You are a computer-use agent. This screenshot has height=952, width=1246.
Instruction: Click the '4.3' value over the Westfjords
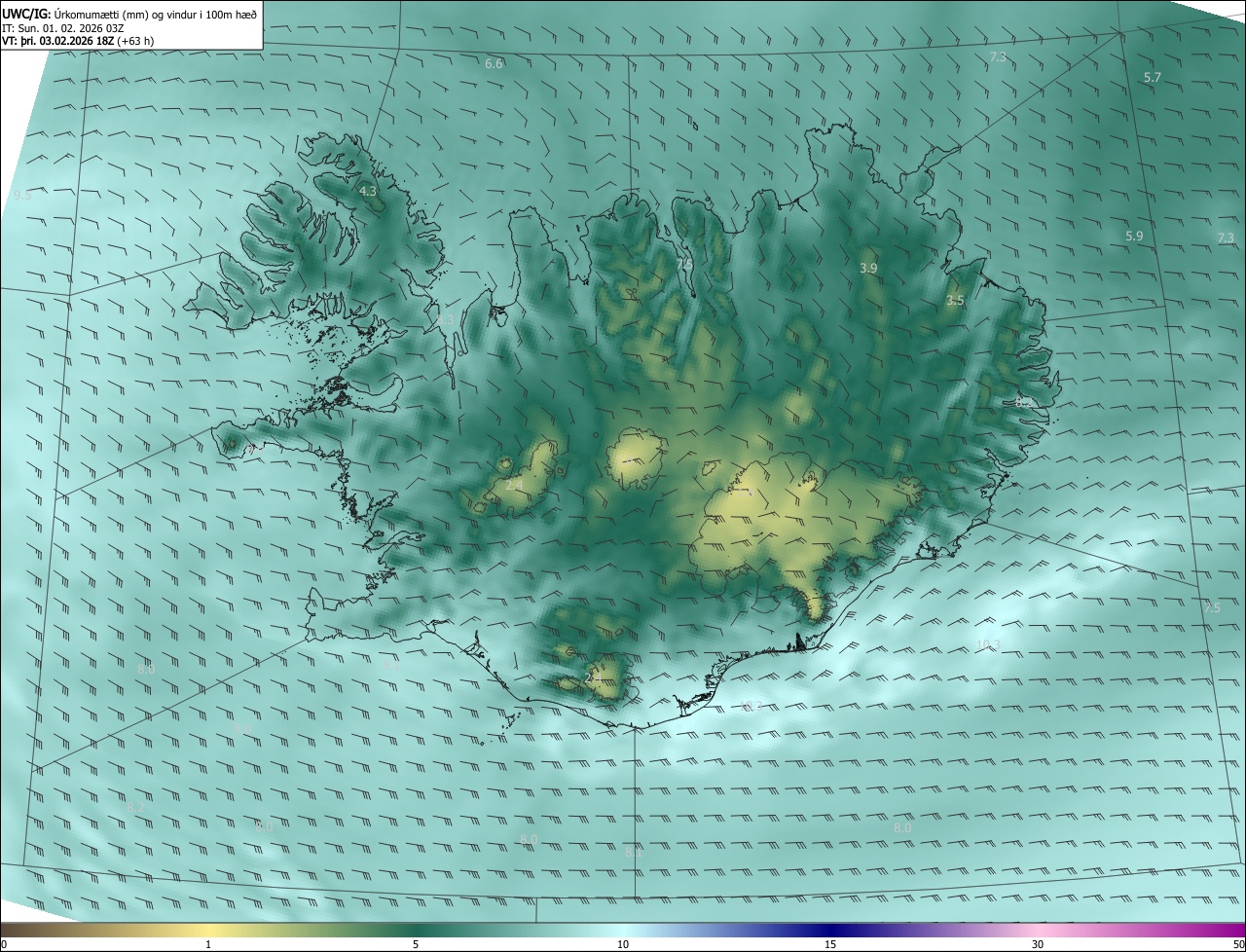[x=368, y=192]
